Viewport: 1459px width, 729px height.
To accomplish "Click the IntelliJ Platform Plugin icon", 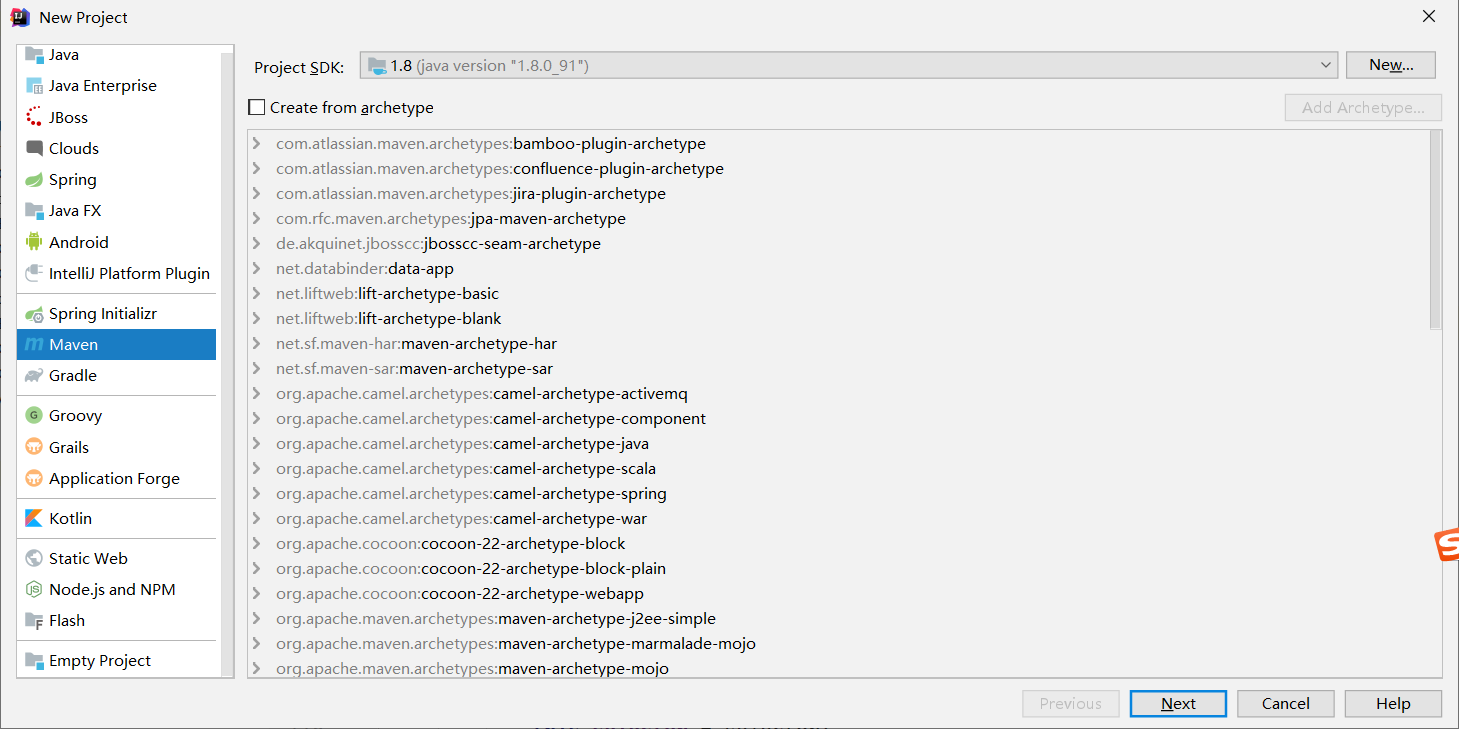I will [35, 273].
